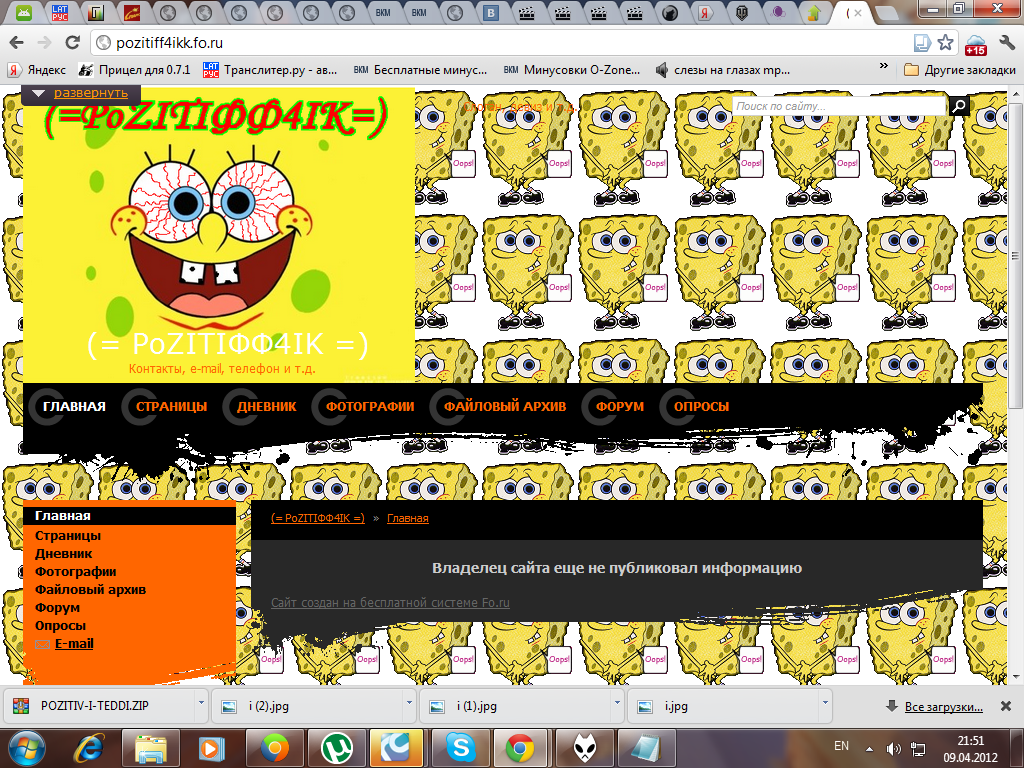Bookmark this page with the star icon

tap(945, 43)
